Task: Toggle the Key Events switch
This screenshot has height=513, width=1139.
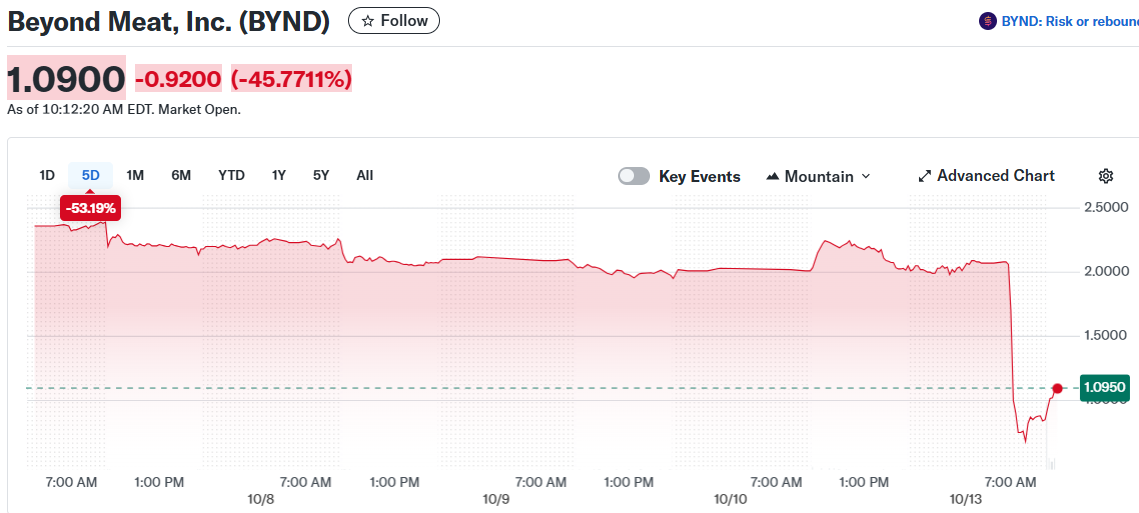Action: tap(634, 176)
